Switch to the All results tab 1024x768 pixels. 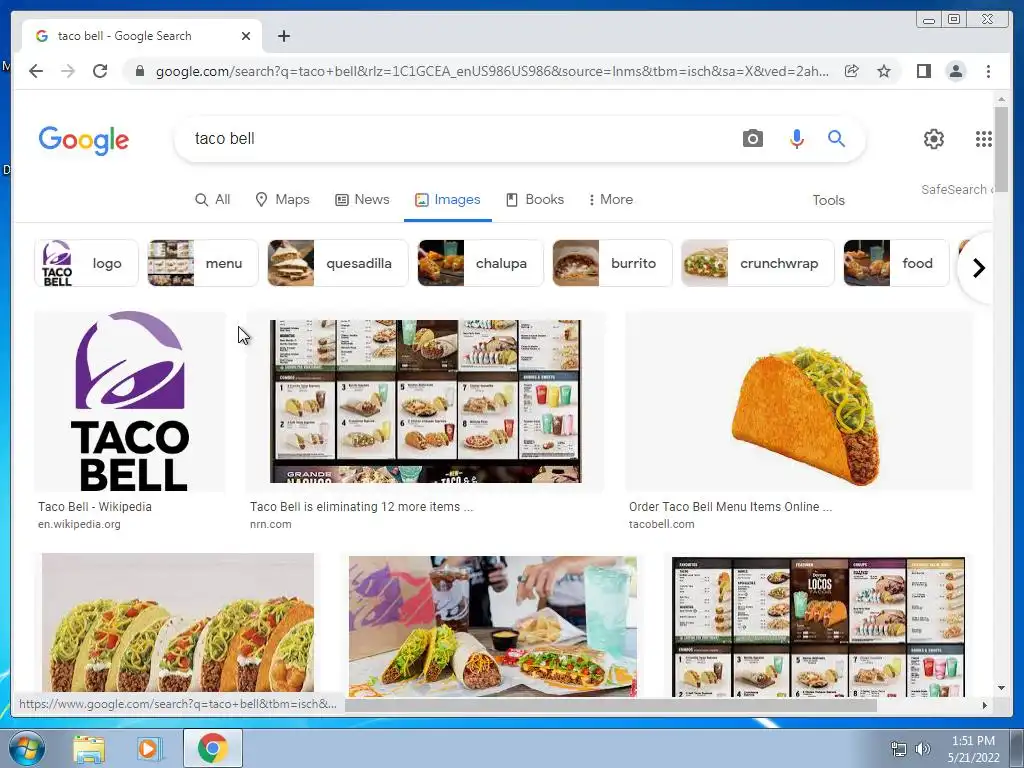[213, 199]
